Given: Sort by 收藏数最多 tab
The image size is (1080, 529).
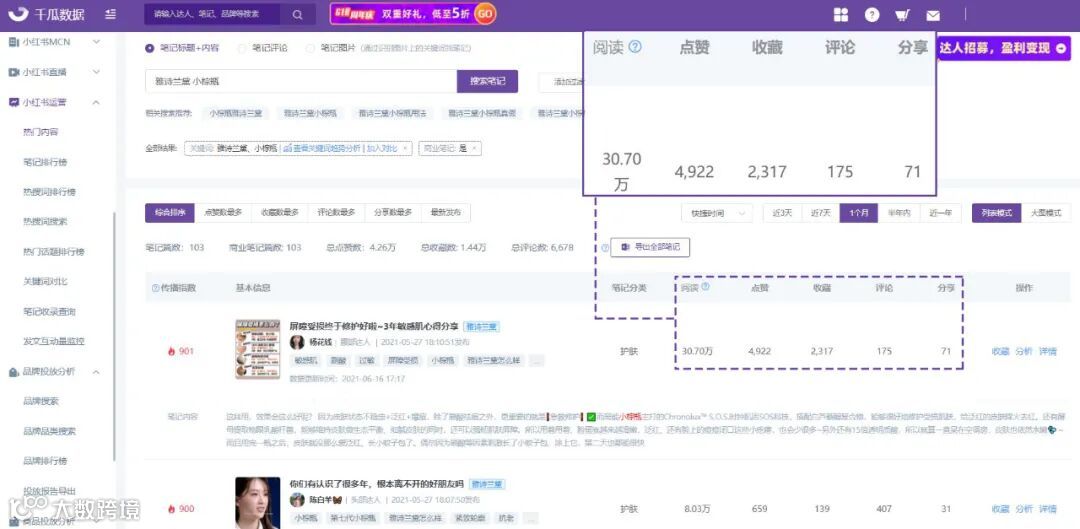Looking at the screenshot, I should tap(280, 213).
